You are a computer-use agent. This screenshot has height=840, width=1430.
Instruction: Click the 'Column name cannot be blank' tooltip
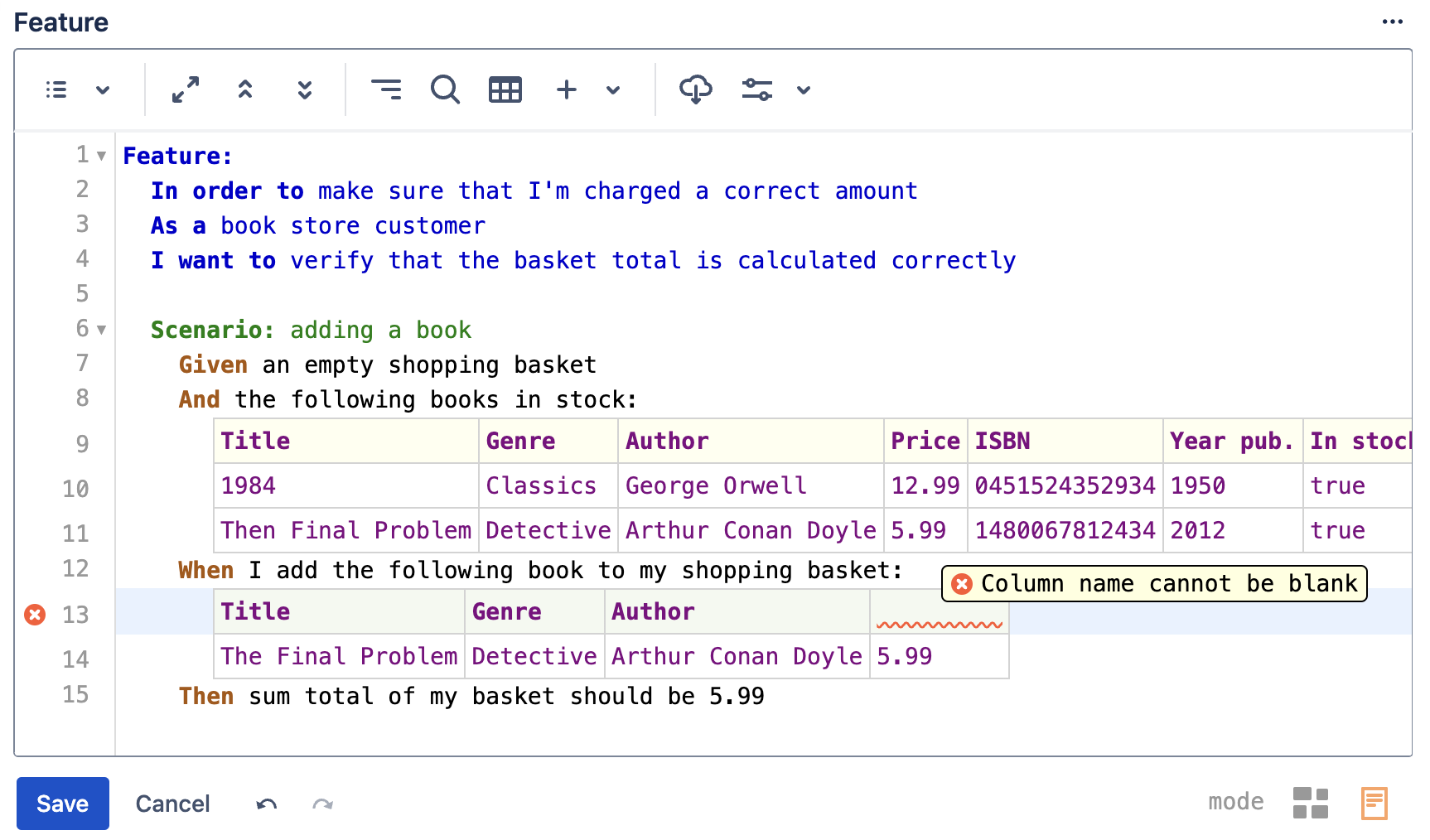tap(1154, 583)
